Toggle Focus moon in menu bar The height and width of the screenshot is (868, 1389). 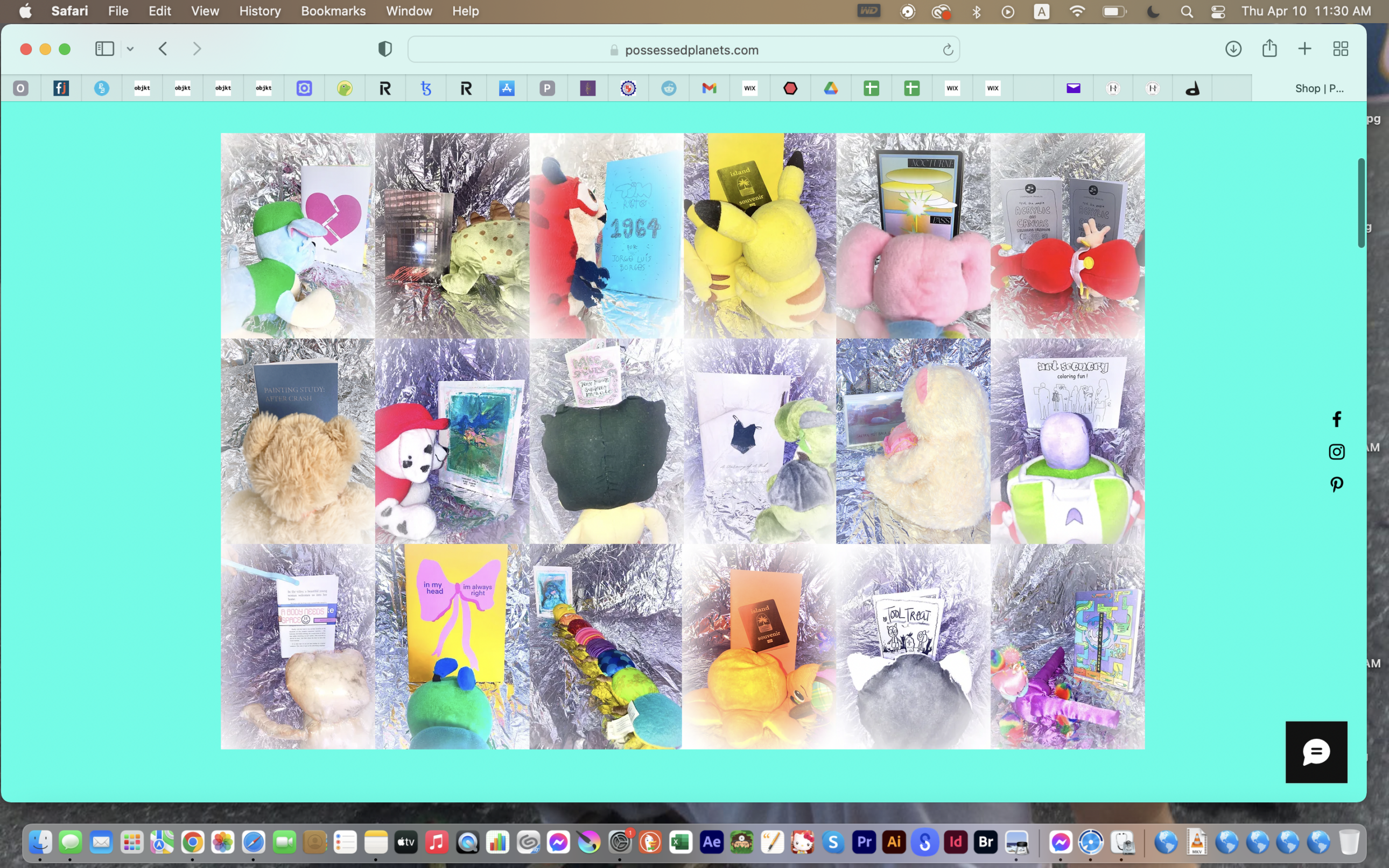1153,11
